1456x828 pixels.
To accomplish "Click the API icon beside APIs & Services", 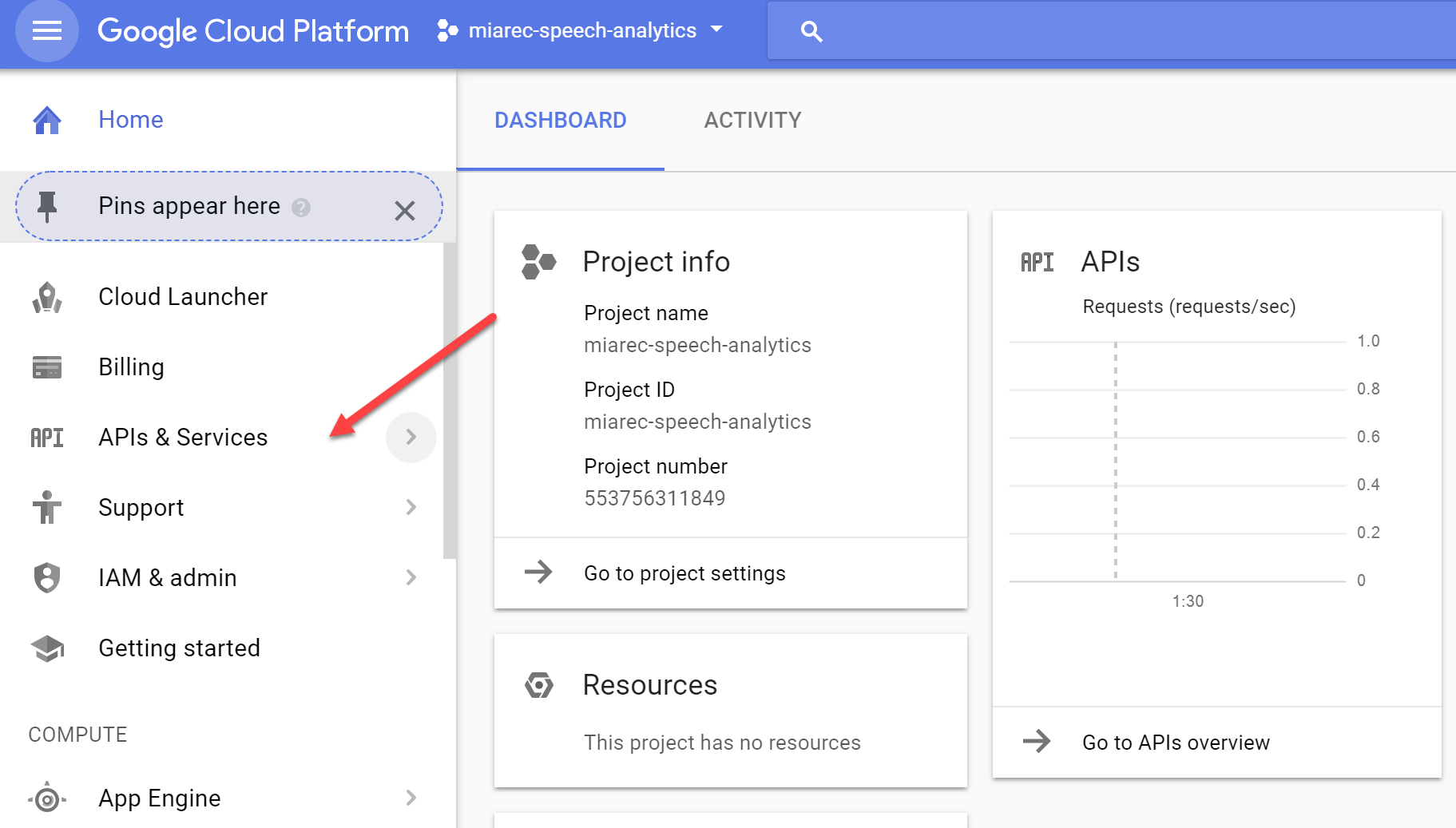I will point(47,438).
